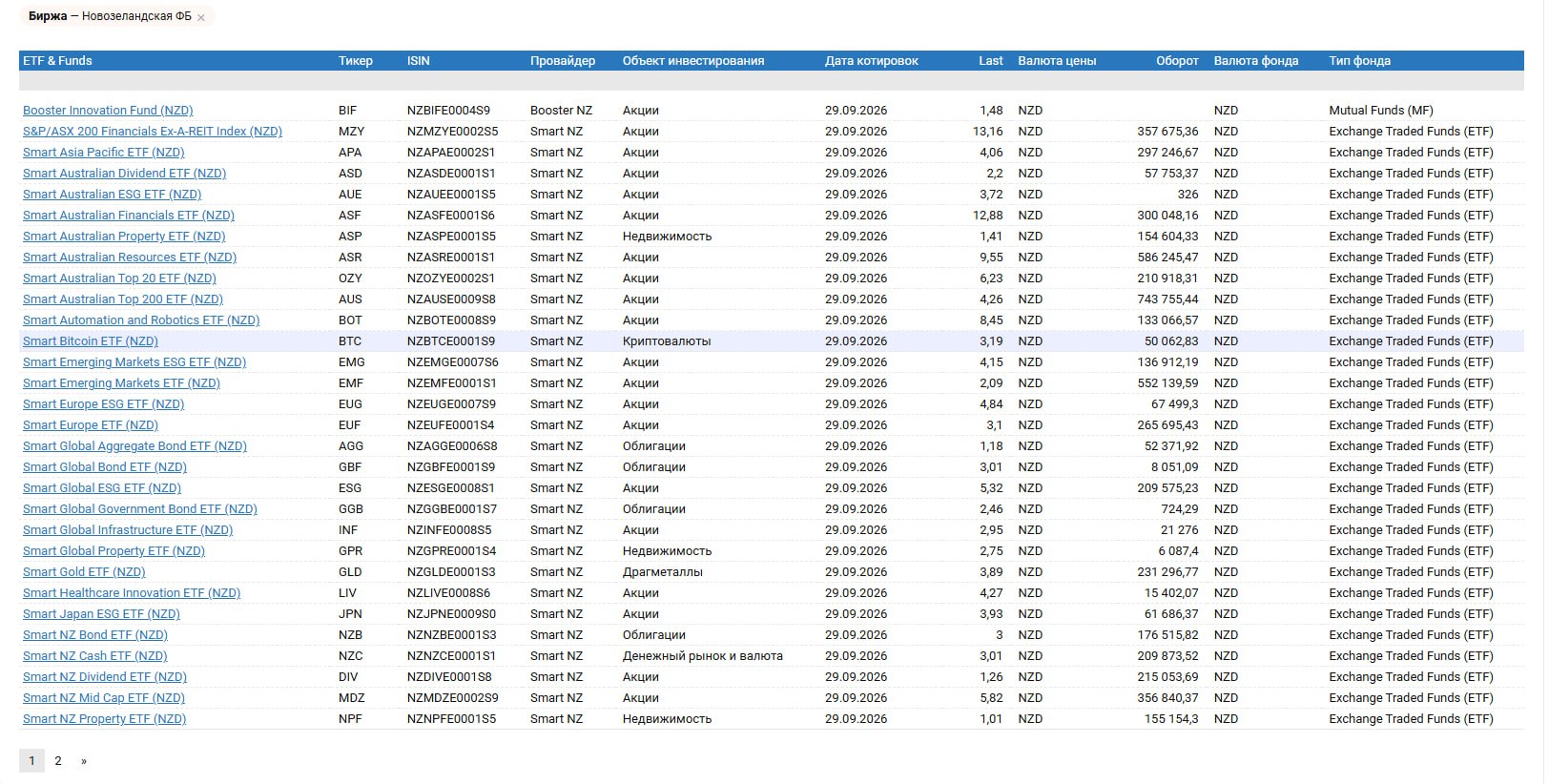Select page 1 in pagination
This screenshot has height=784, width=1549.
[31, 761]
